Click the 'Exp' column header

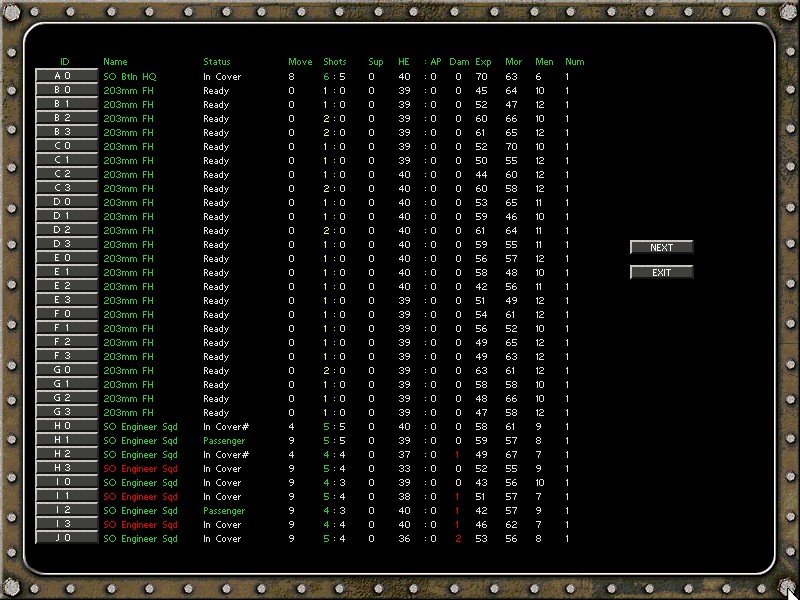[x=483, y=62]
